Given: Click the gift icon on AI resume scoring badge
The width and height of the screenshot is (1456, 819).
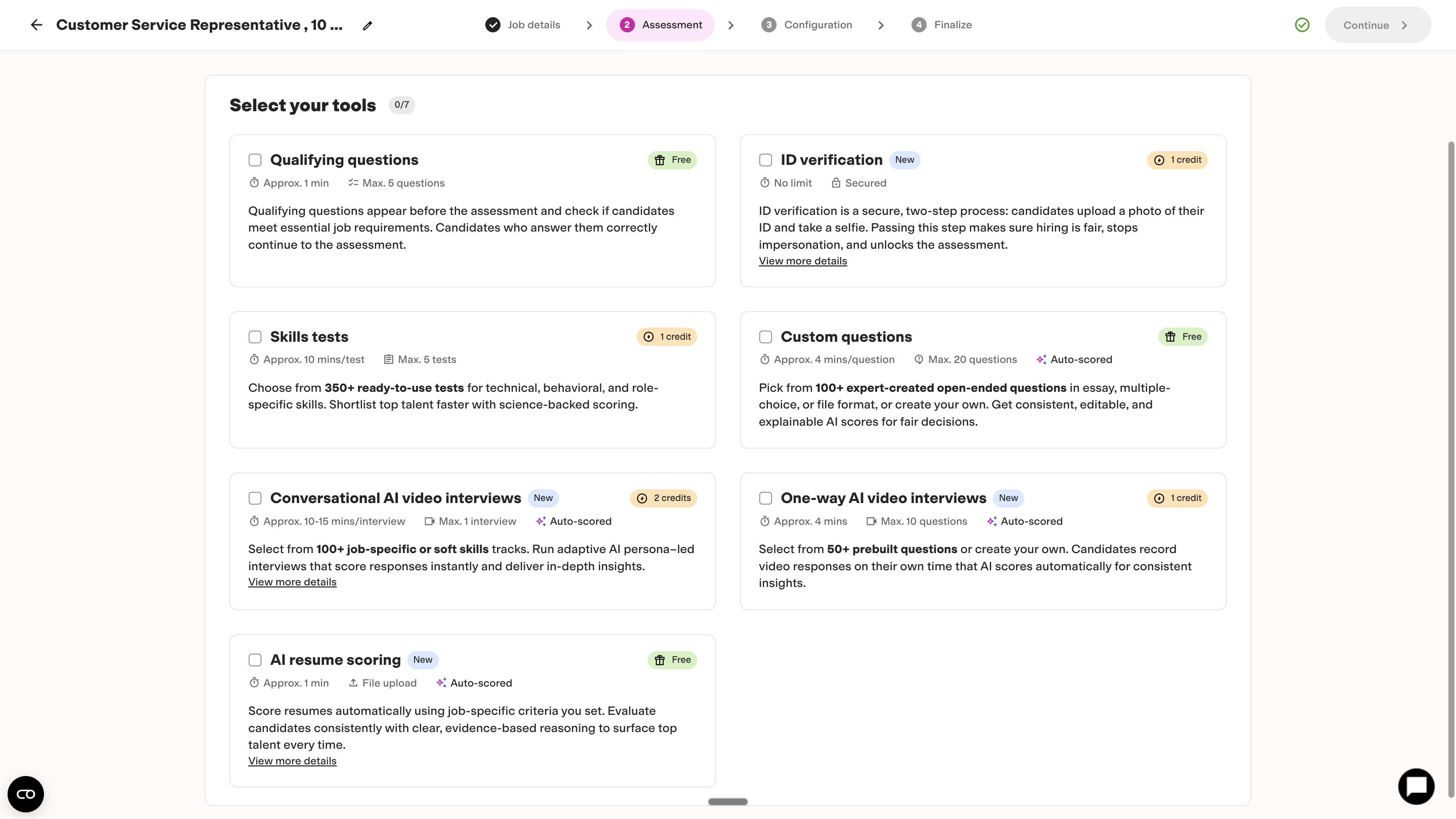Looking at the screenshot, I should pos(660,660).
